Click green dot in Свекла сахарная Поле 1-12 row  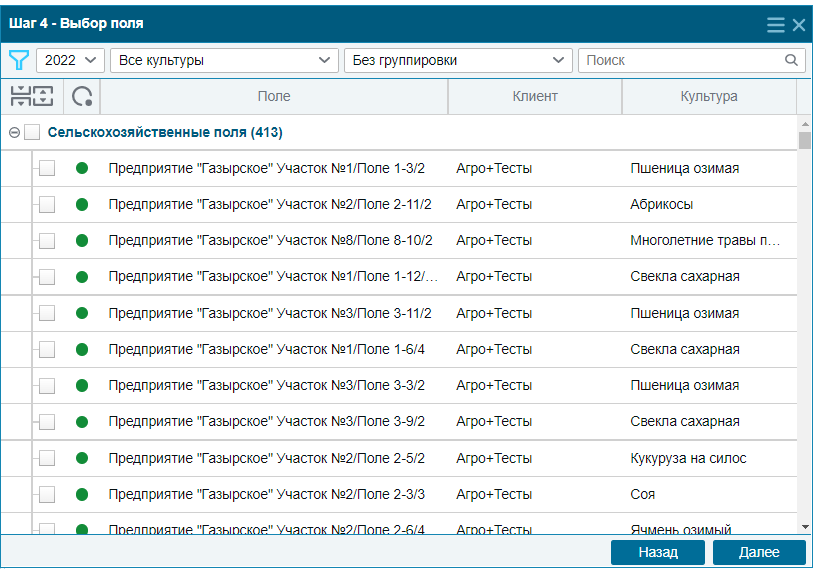click(x=82, y=277)
